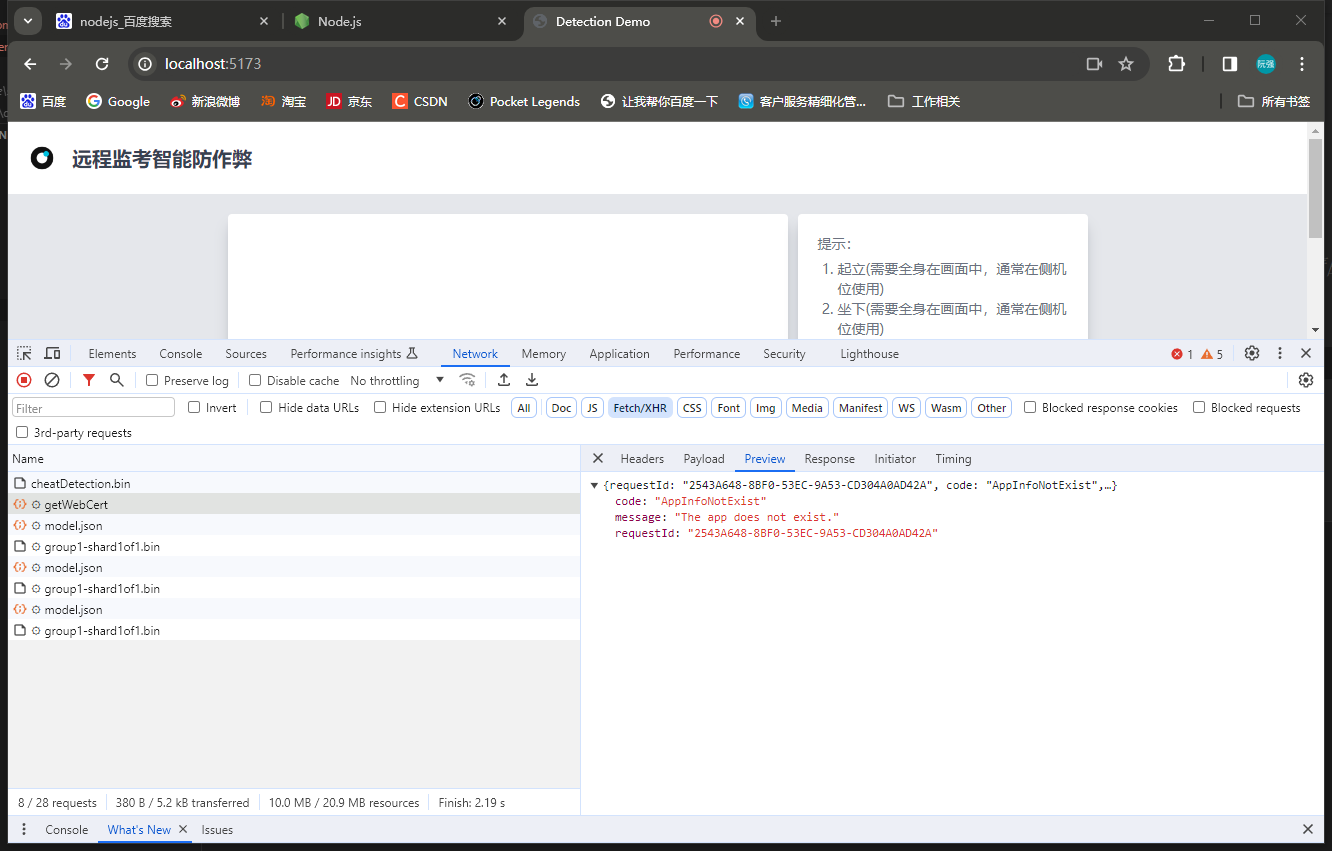Open the CSDN bookmark
The image size is (1332, 851).
(x=420, y=101)
